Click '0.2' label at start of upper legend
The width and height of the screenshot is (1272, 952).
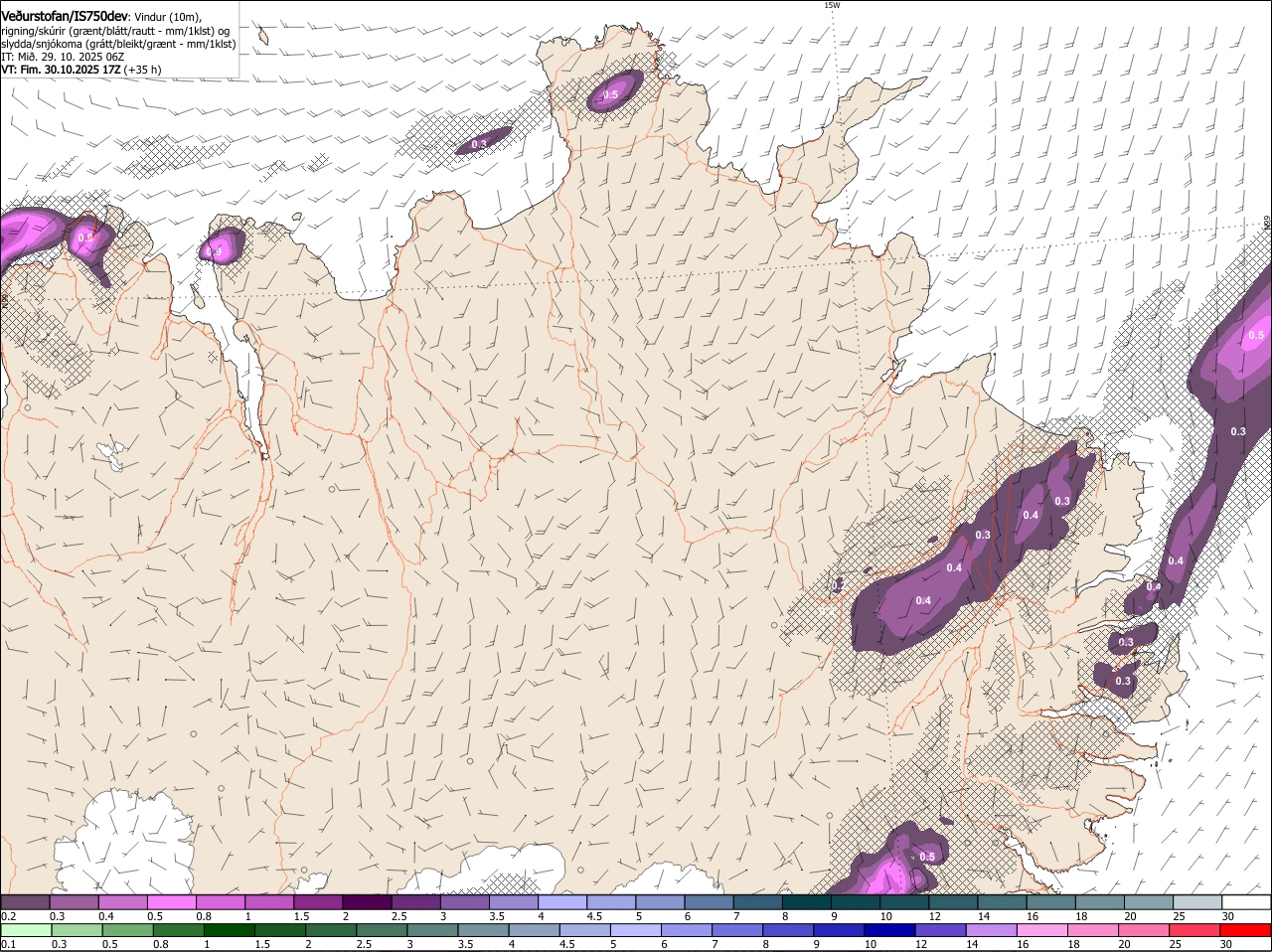pos(9,916)
